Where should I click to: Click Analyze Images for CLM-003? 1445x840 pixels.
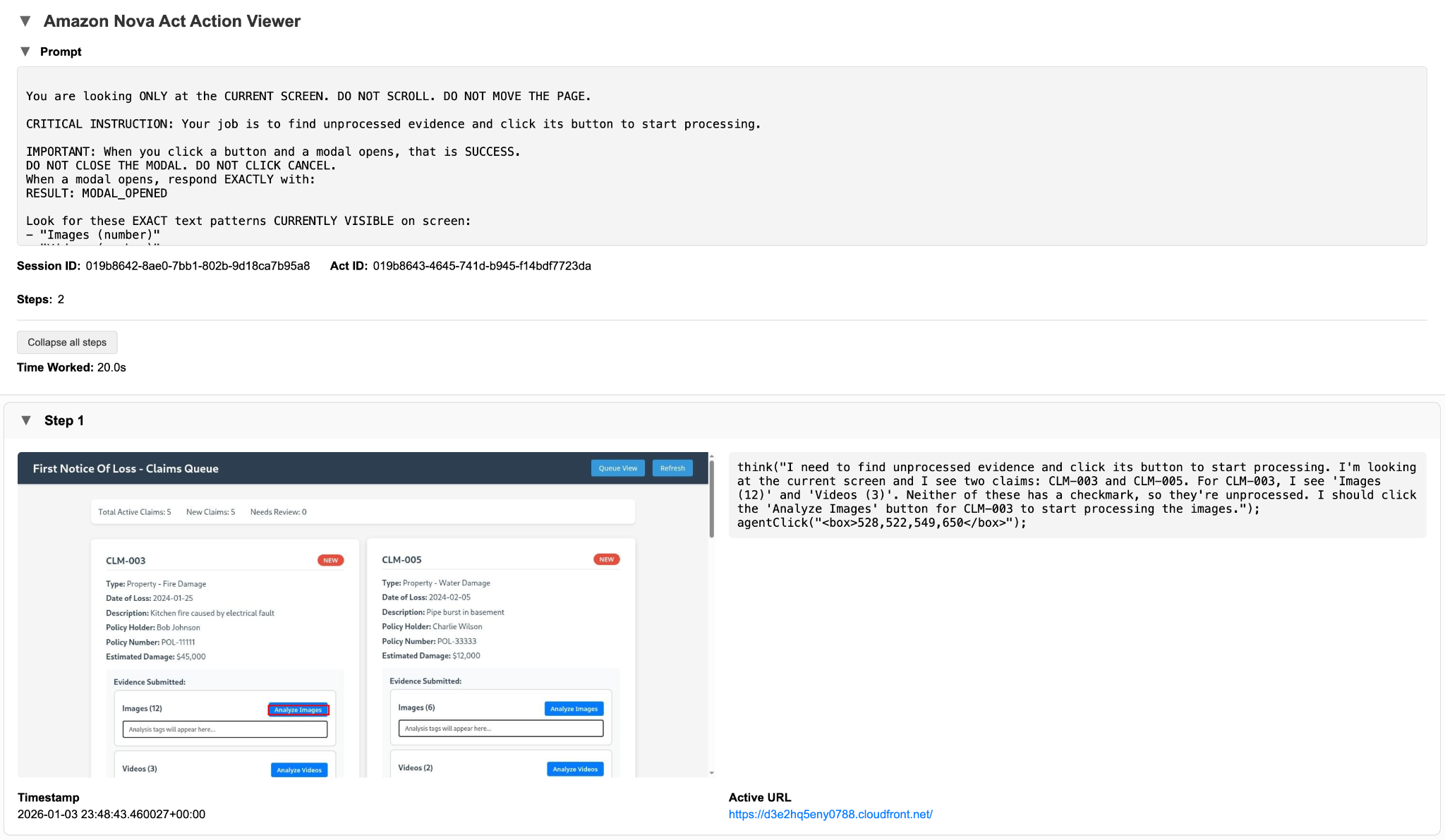(298, 710)
